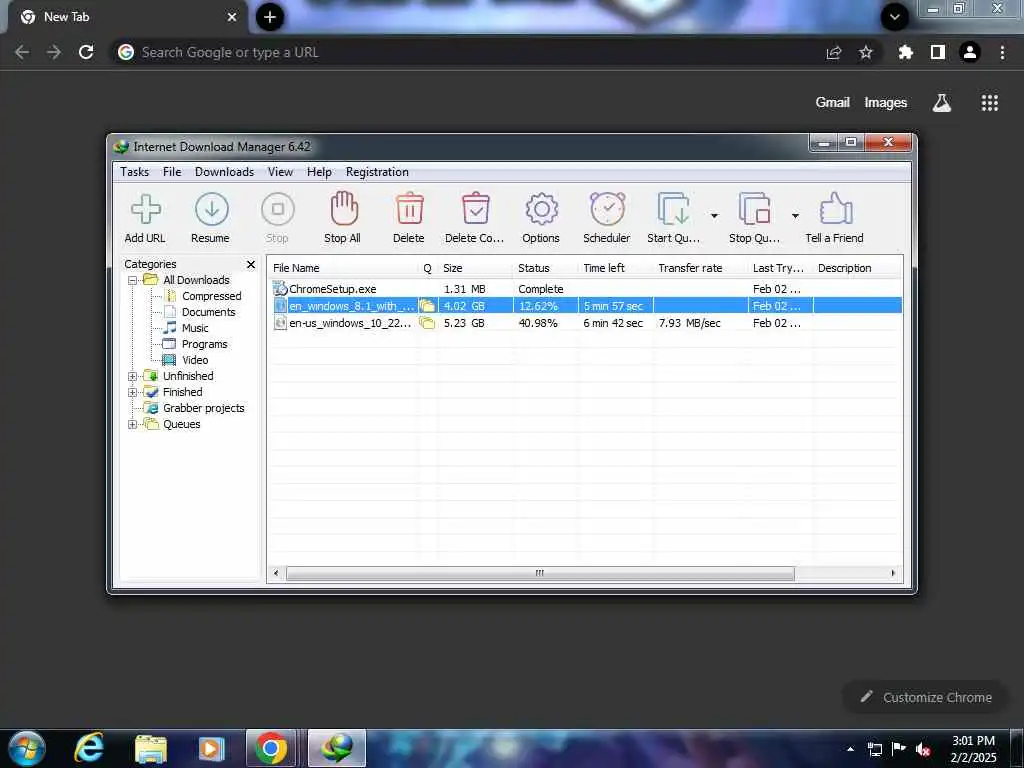
Task: Sort by the Description column header
Action: (857, 268)
